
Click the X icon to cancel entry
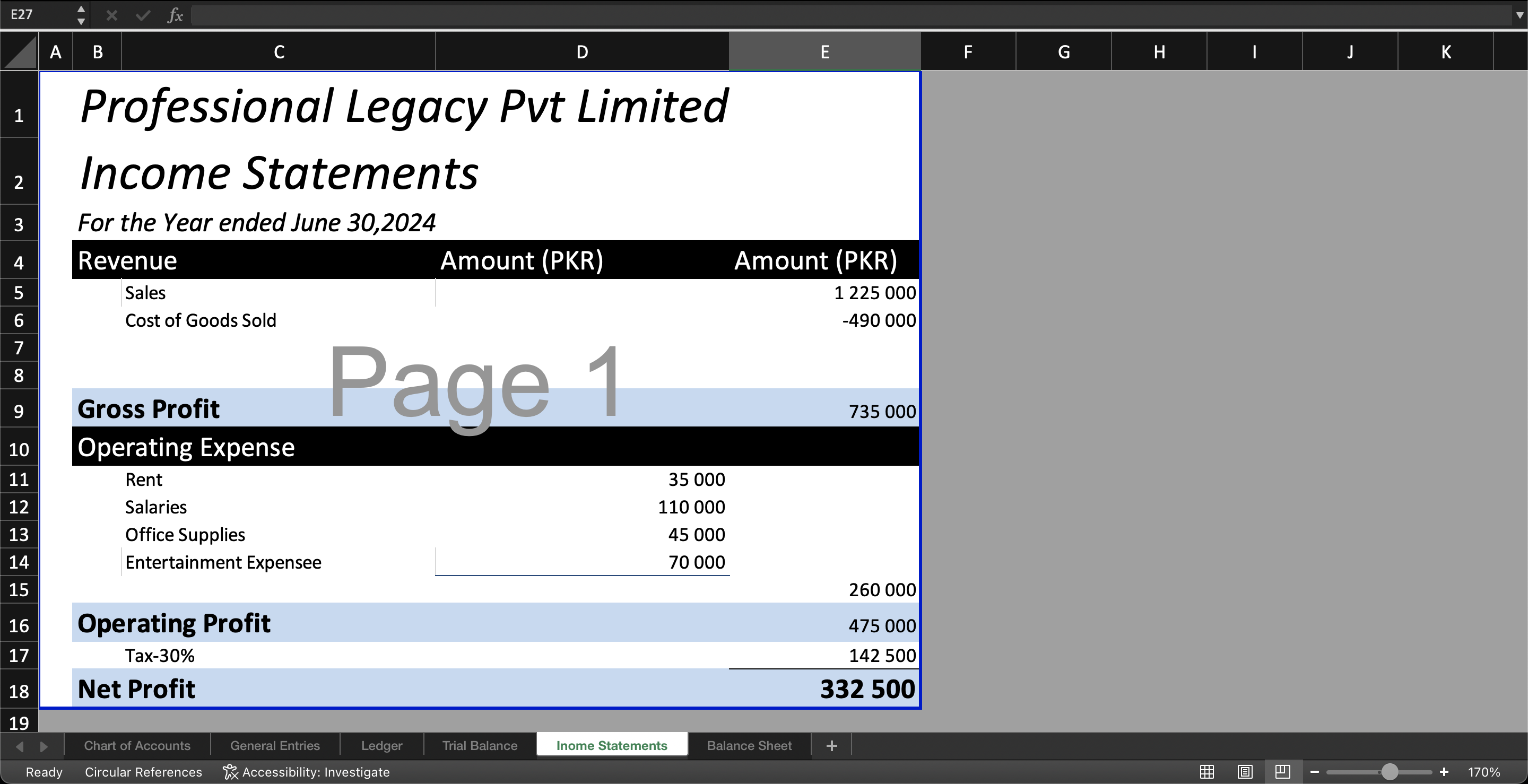click(111, 15)
